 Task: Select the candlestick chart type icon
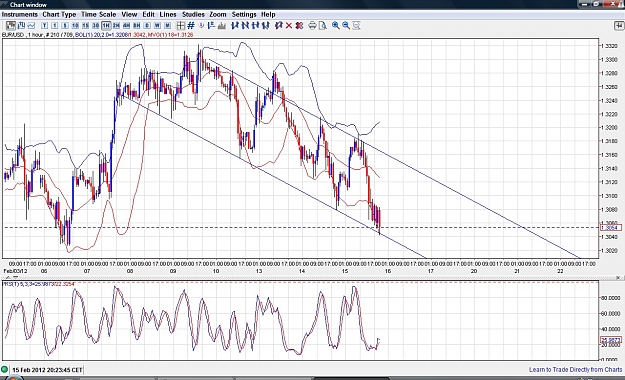click(x=11, y=26)
